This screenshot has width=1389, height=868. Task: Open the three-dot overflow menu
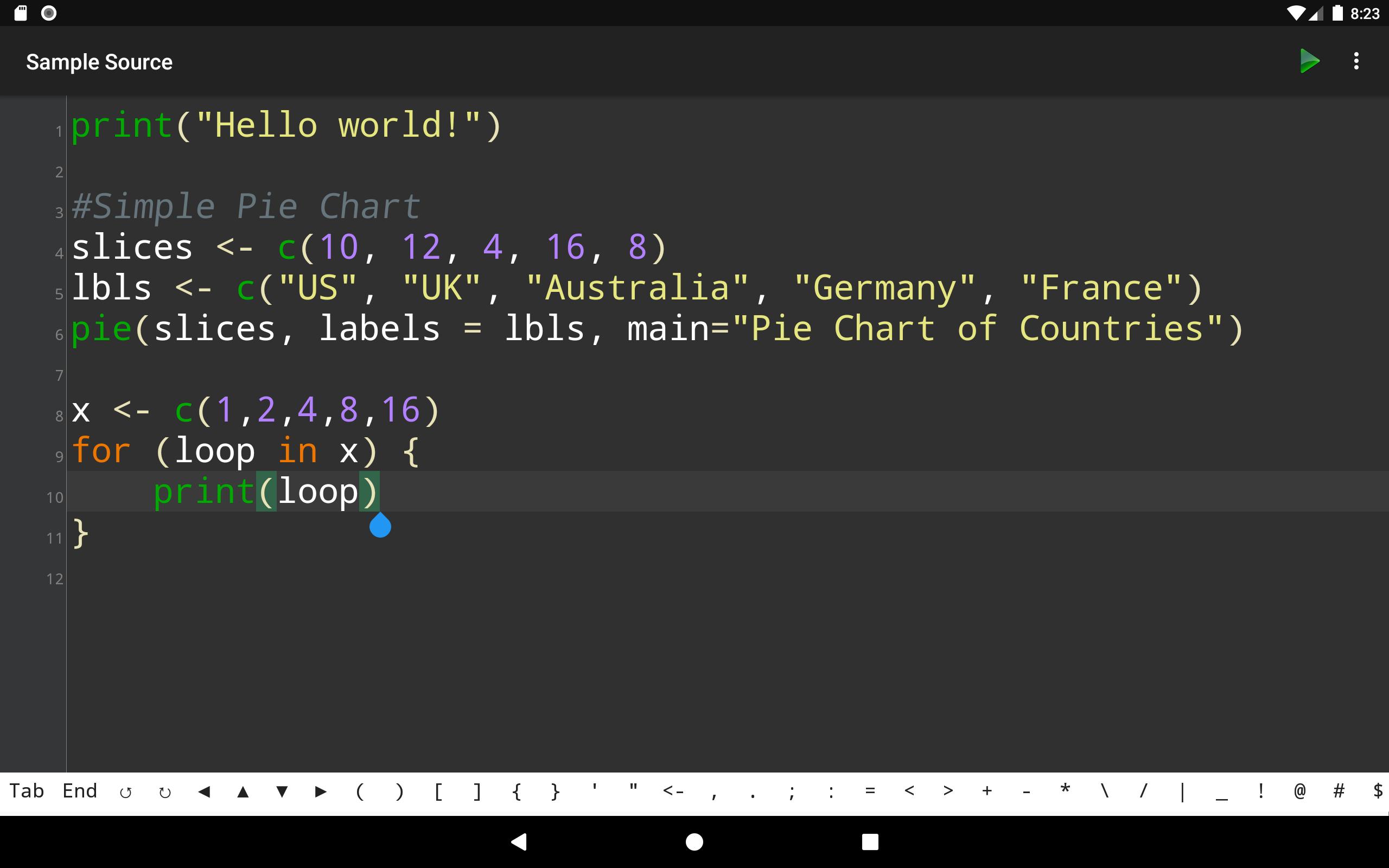point(1356,61)
